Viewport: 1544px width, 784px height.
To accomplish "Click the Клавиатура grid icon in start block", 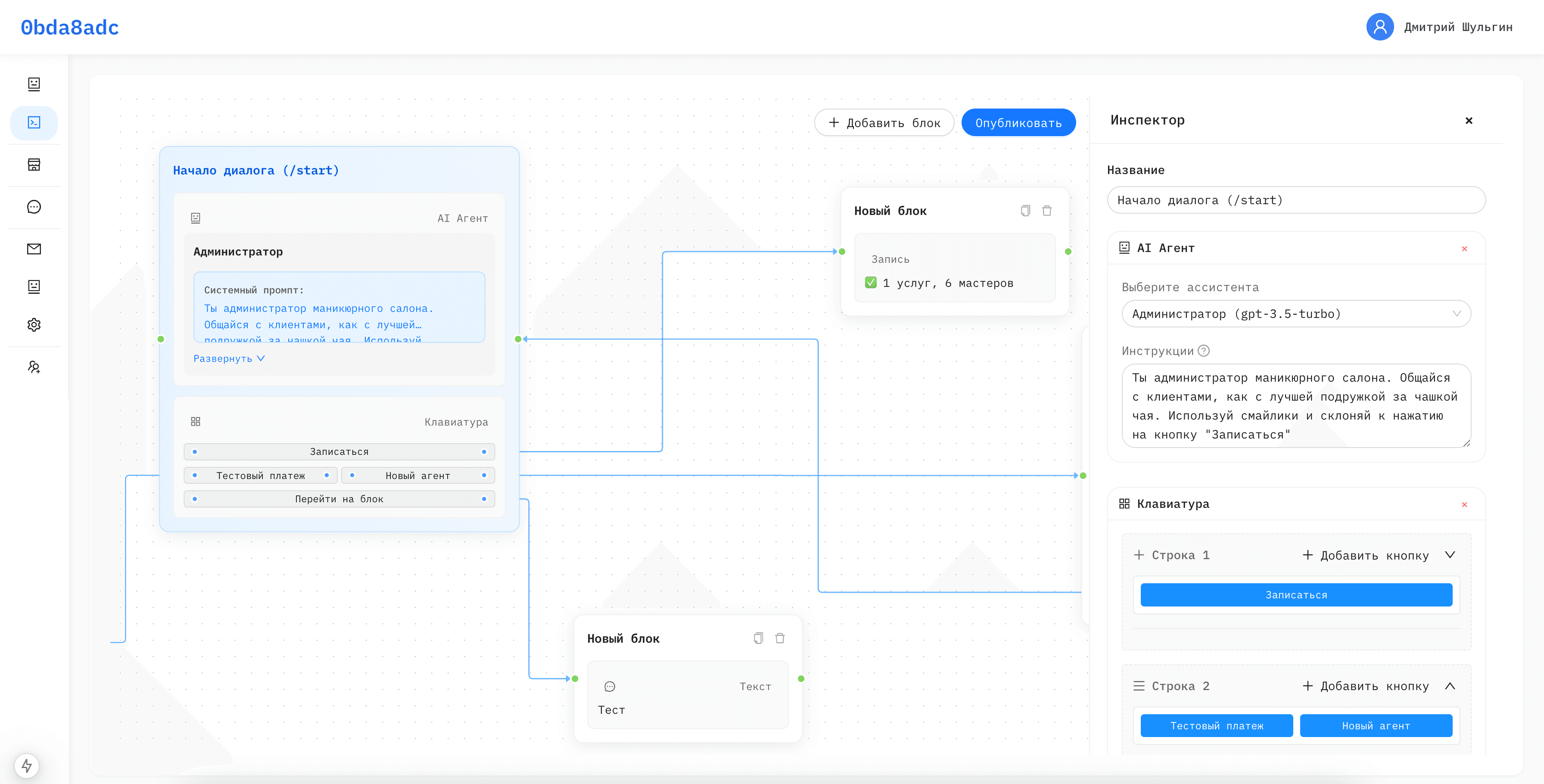I will [196, 421].
